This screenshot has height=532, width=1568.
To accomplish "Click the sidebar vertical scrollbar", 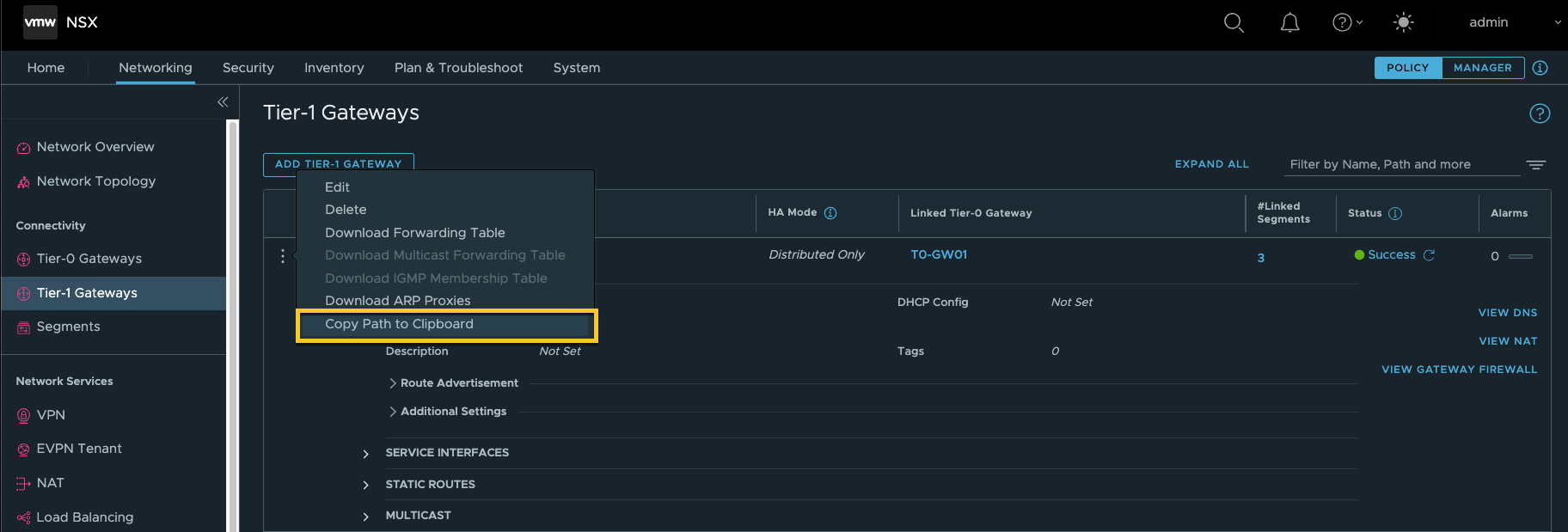I will (x=232, y=326).
